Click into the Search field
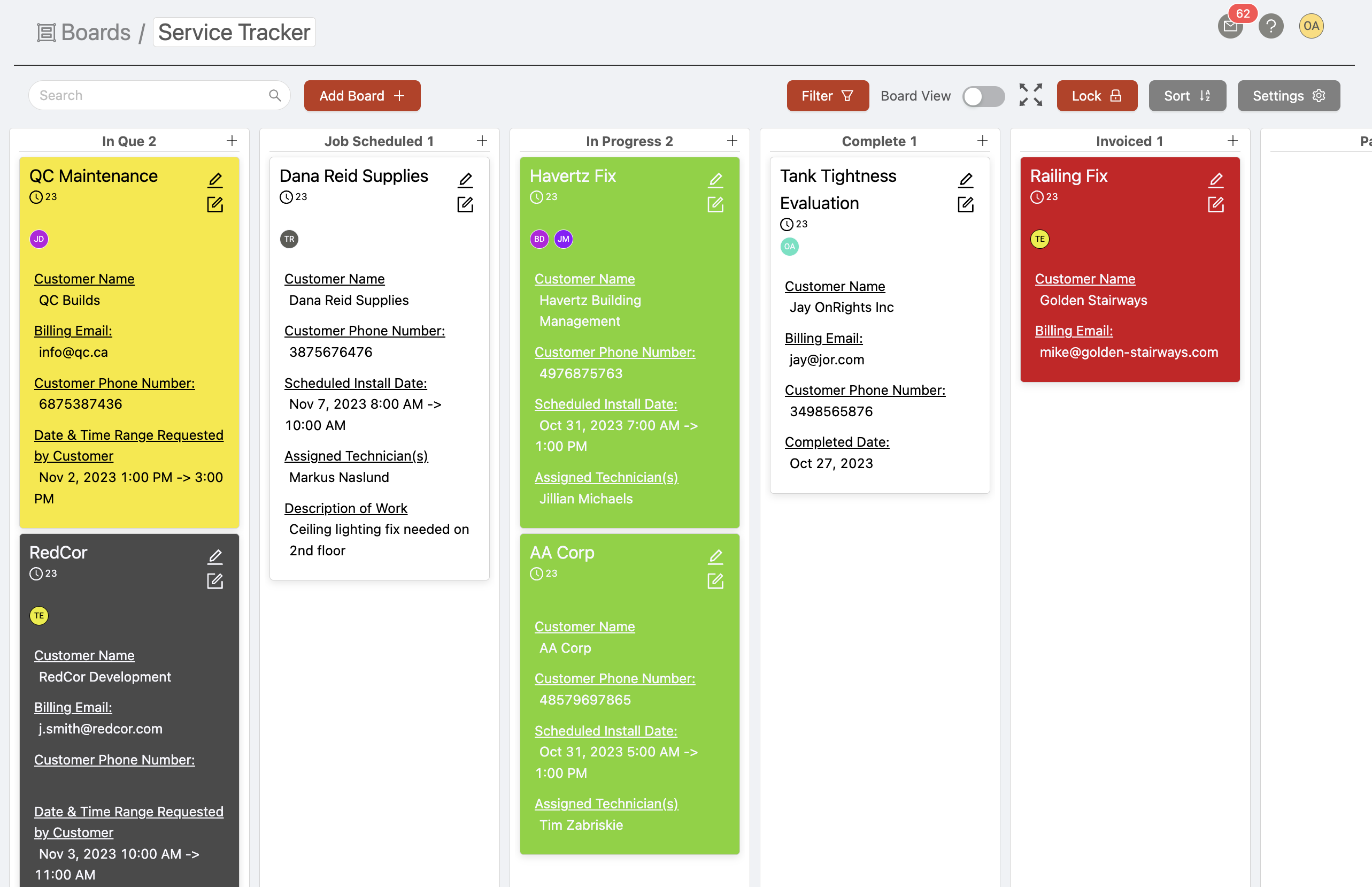 point(150,96)
